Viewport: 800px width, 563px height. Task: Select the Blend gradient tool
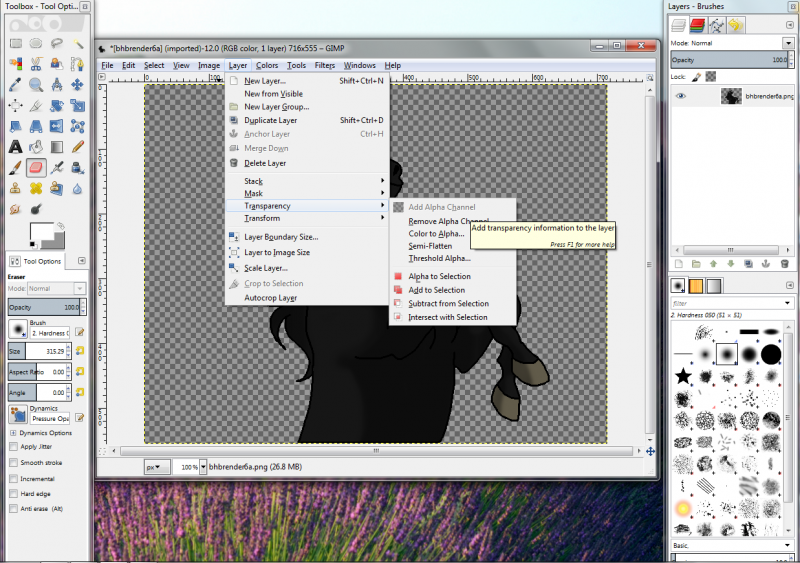click(x=57, y=147)
